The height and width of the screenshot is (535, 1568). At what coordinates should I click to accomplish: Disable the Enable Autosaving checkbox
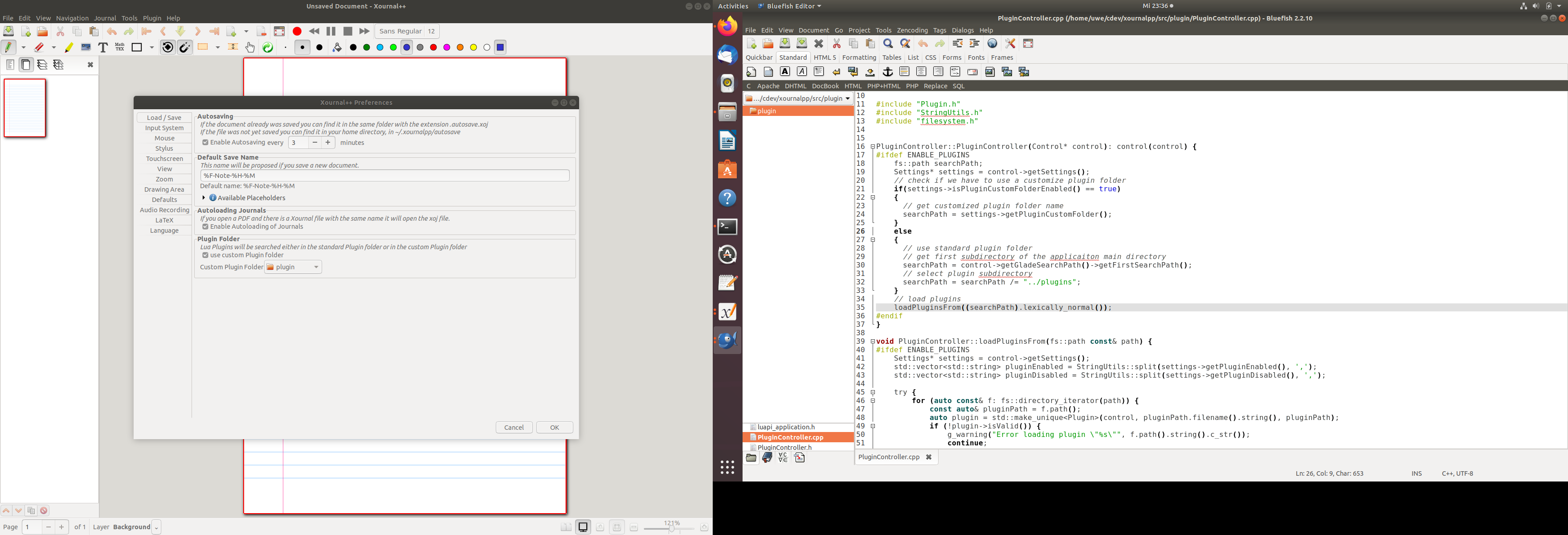point(205,143)
